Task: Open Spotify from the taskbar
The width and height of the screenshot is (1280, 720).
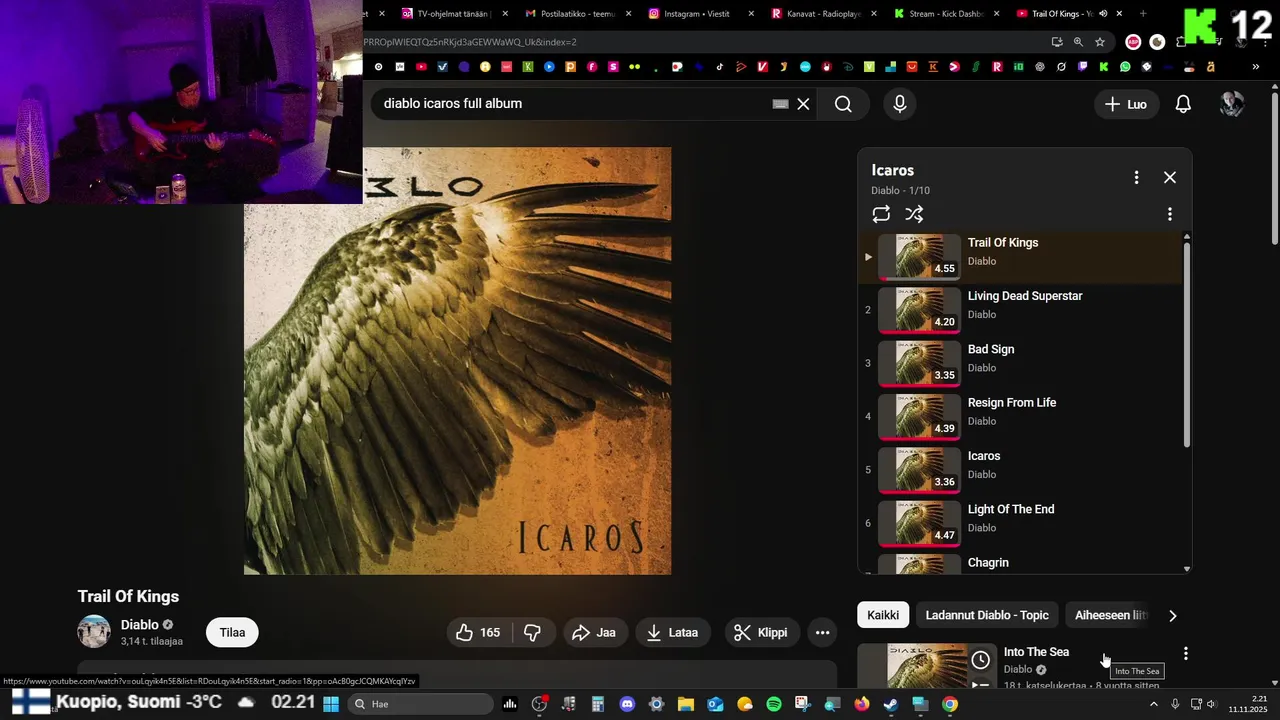Action: coord(774,704)
